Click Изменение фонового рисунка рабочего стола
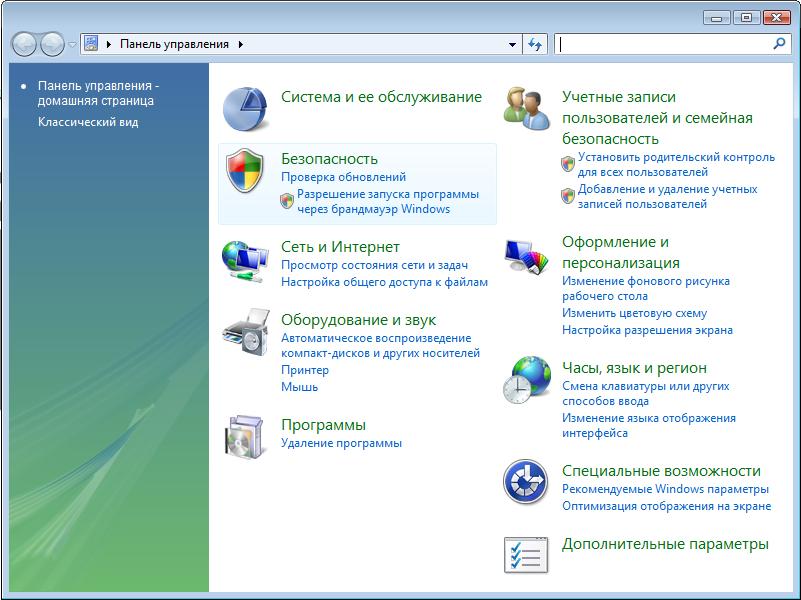 coord(646,289)
